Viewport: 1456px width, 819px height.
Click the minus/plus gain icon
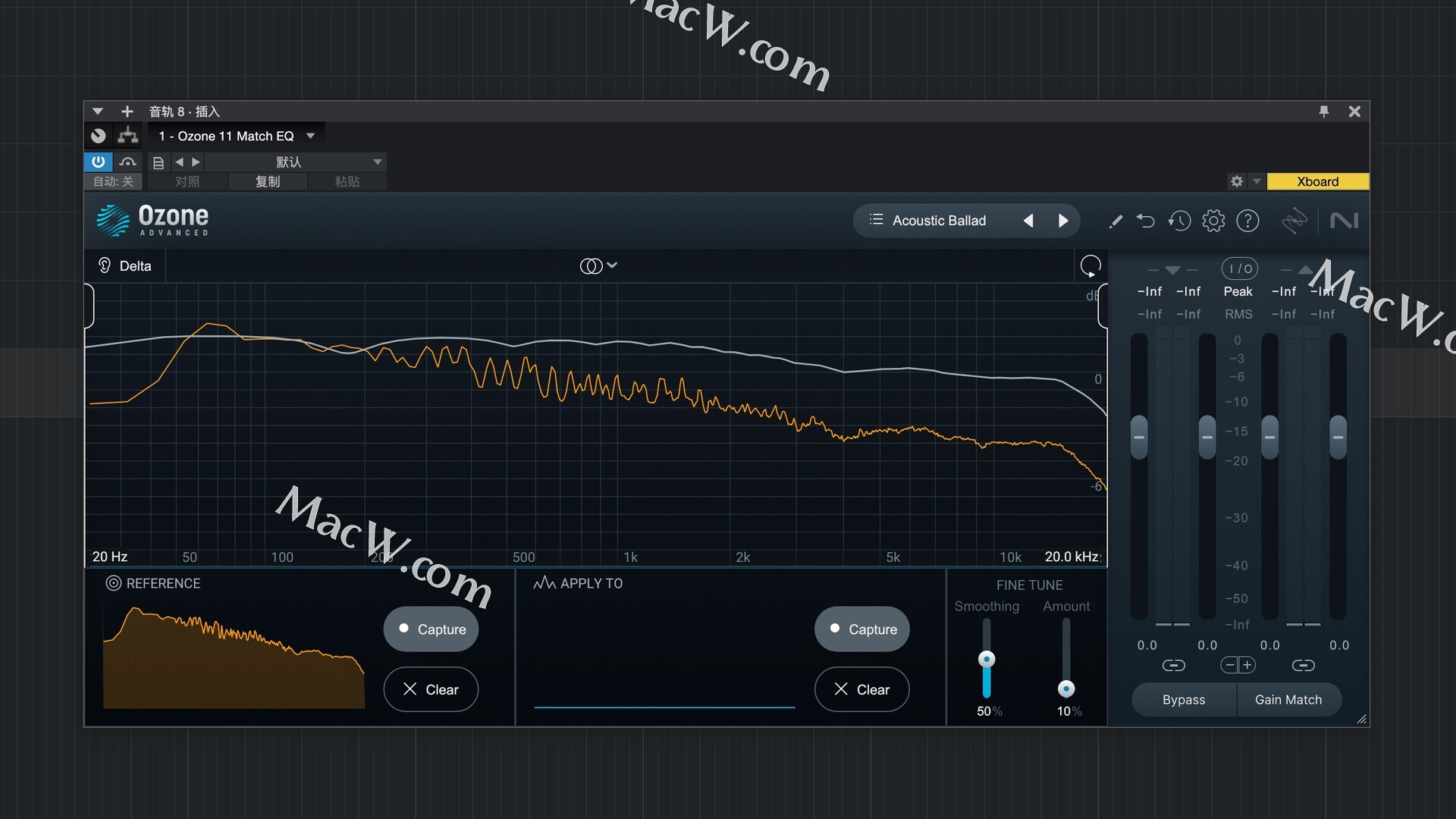(x=1238, y=665)
